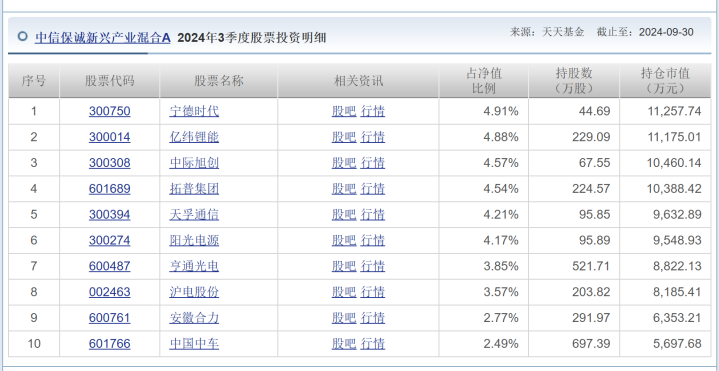Click stock code 600761
The image size is (719, 371).
point(110,318)
